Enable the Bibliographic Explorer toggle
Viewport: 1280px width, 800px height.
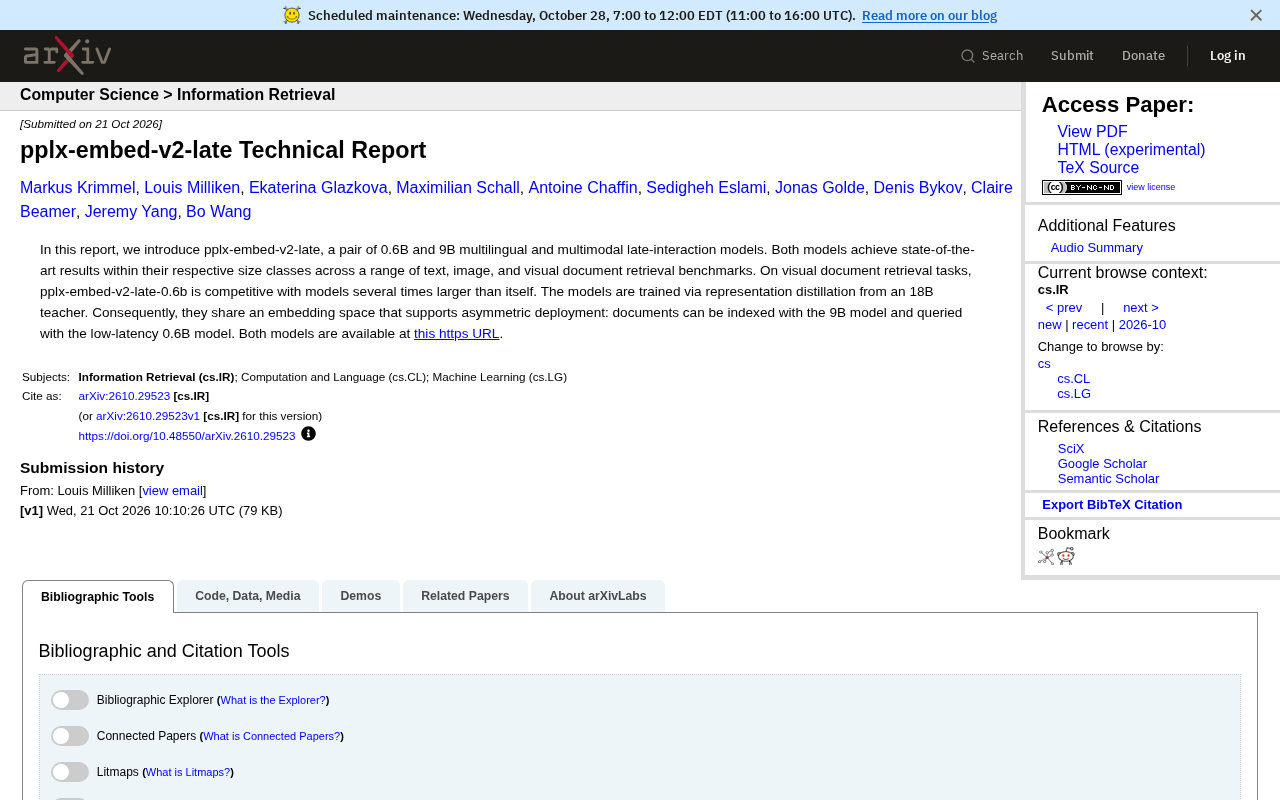(70, 700)
